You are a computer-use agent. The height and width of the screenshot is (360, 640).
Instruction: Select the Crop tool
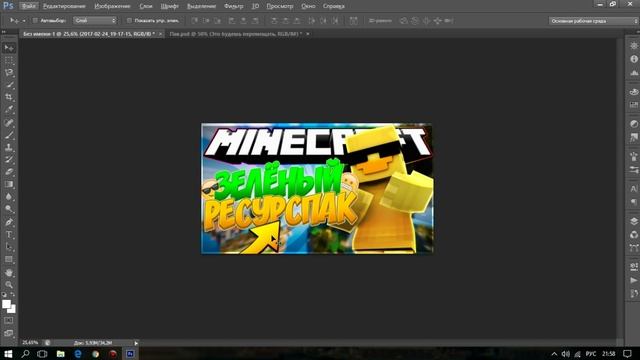click(9, 97)
